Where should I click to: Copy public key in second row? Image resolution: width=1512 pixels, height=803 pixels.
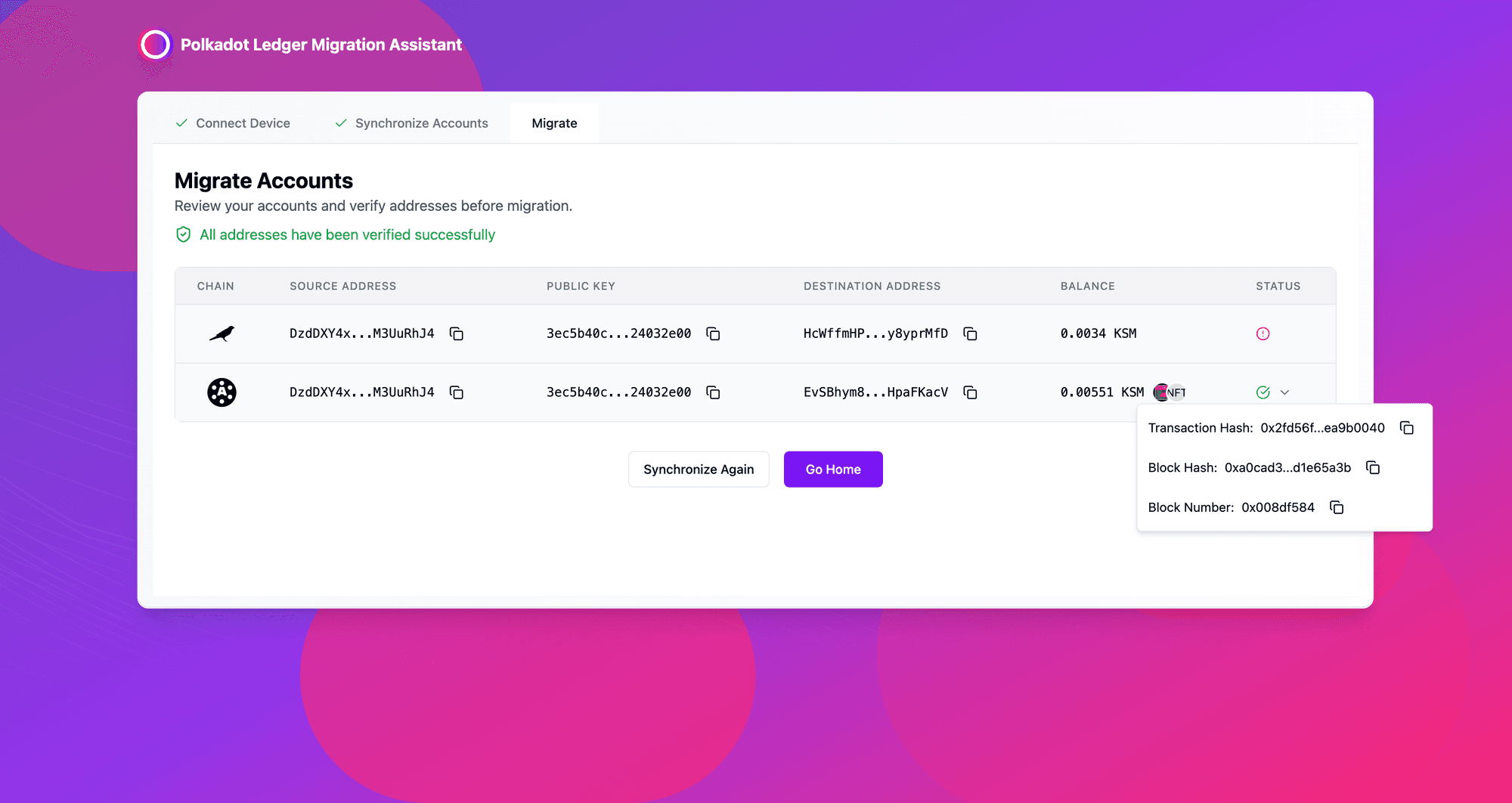pos(713,392)
